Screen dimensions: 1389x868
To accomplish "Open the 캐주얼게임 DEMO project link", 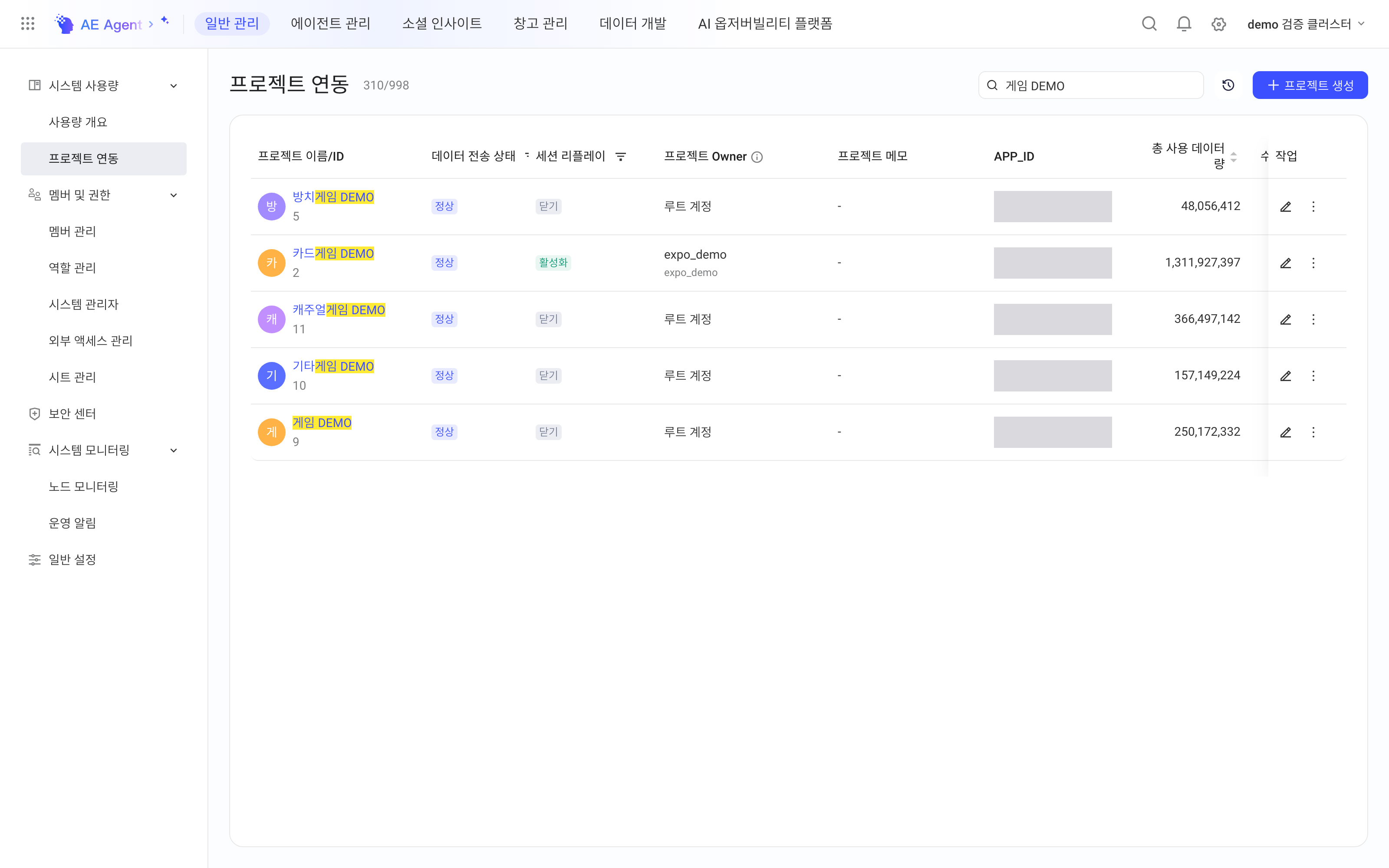I will (x=339, y=310).
